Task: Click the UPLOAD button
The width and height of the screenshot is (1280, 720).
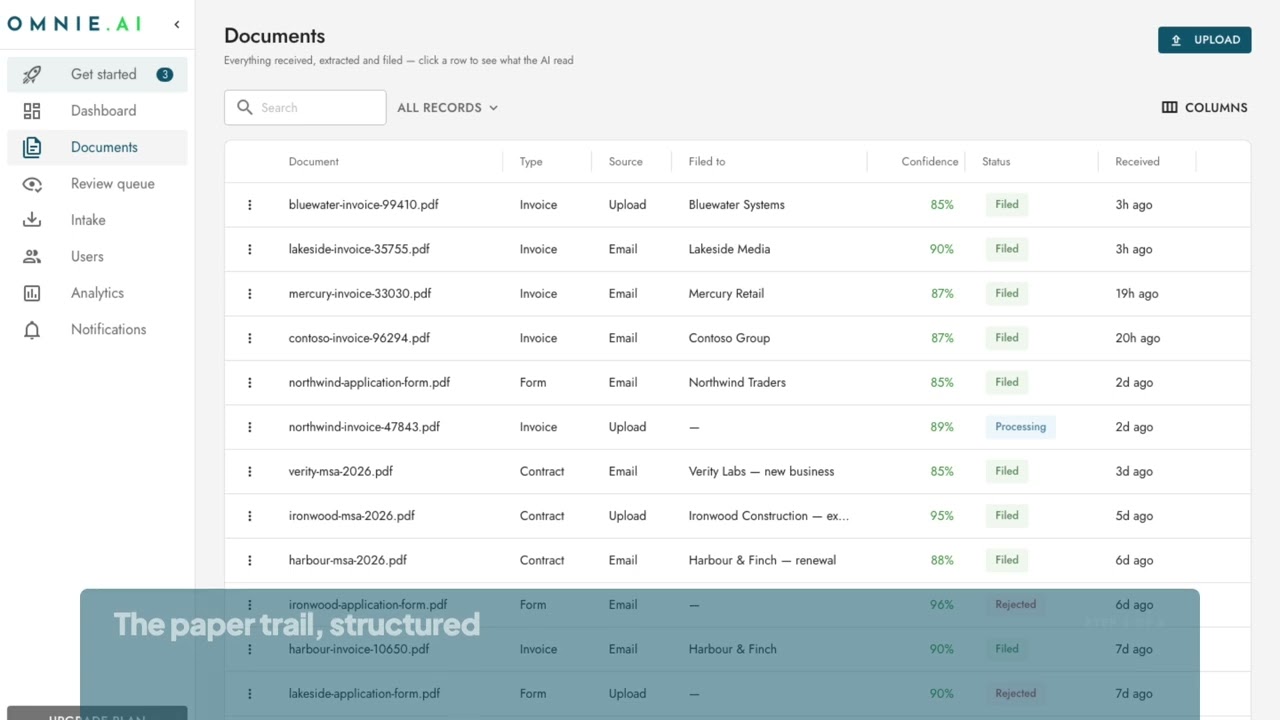Action: click(x=1204, y=40)
